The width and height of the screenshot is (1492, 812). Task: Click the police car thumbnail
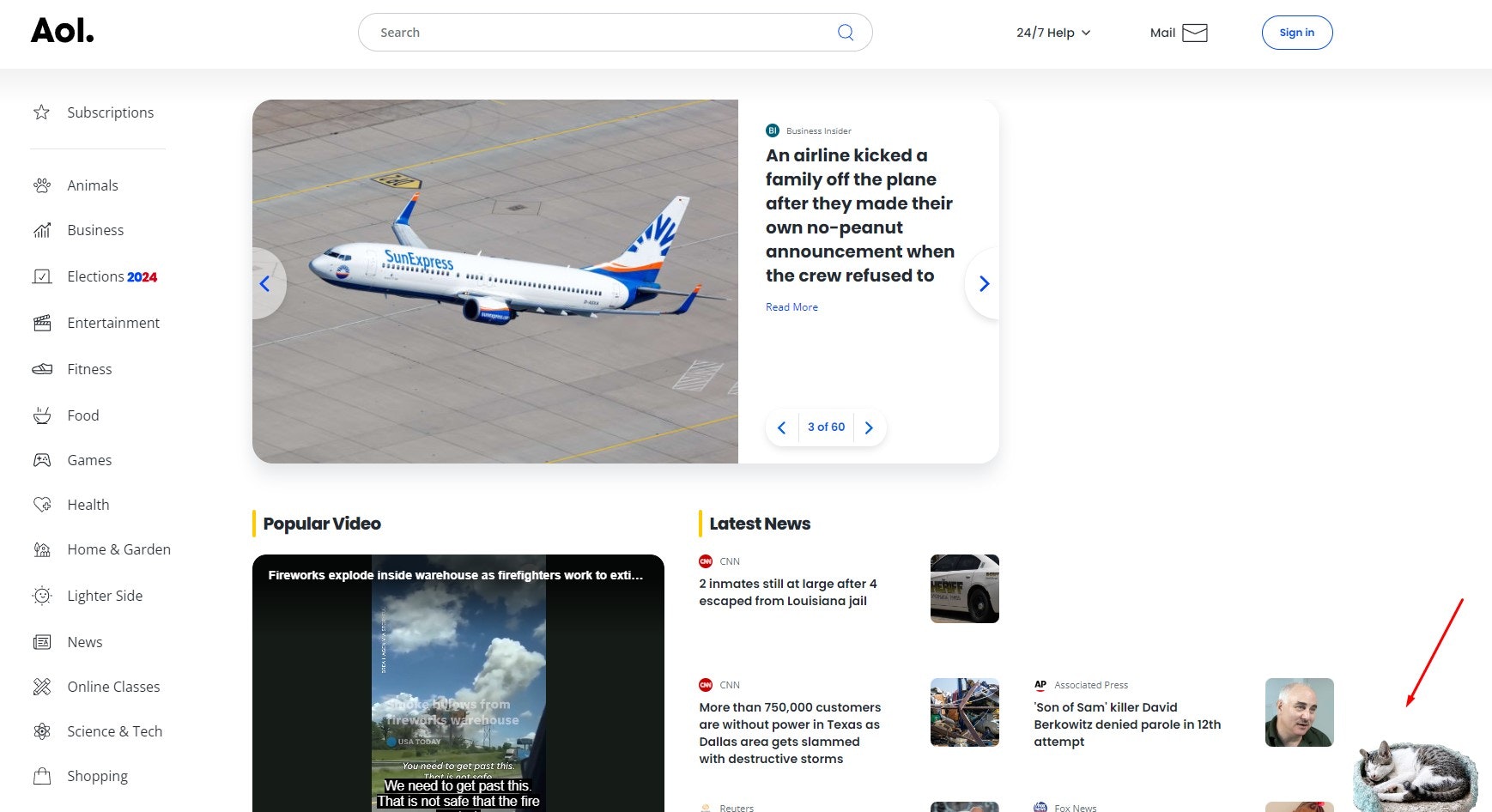[x=965, y=589]
